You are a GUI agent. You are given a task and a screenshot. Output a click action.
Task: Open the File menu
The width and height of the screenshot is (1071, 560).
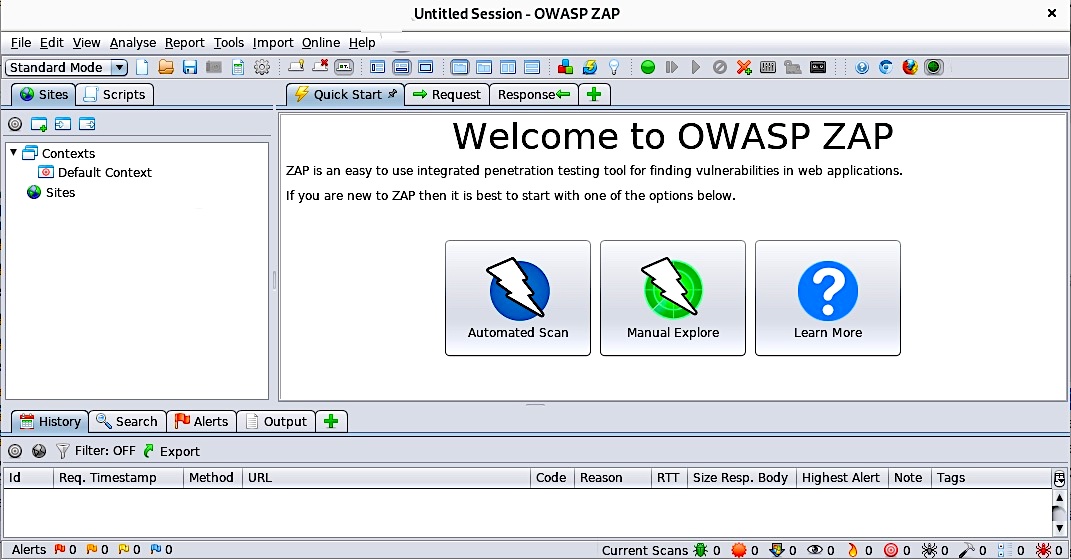tap(20, 42)
